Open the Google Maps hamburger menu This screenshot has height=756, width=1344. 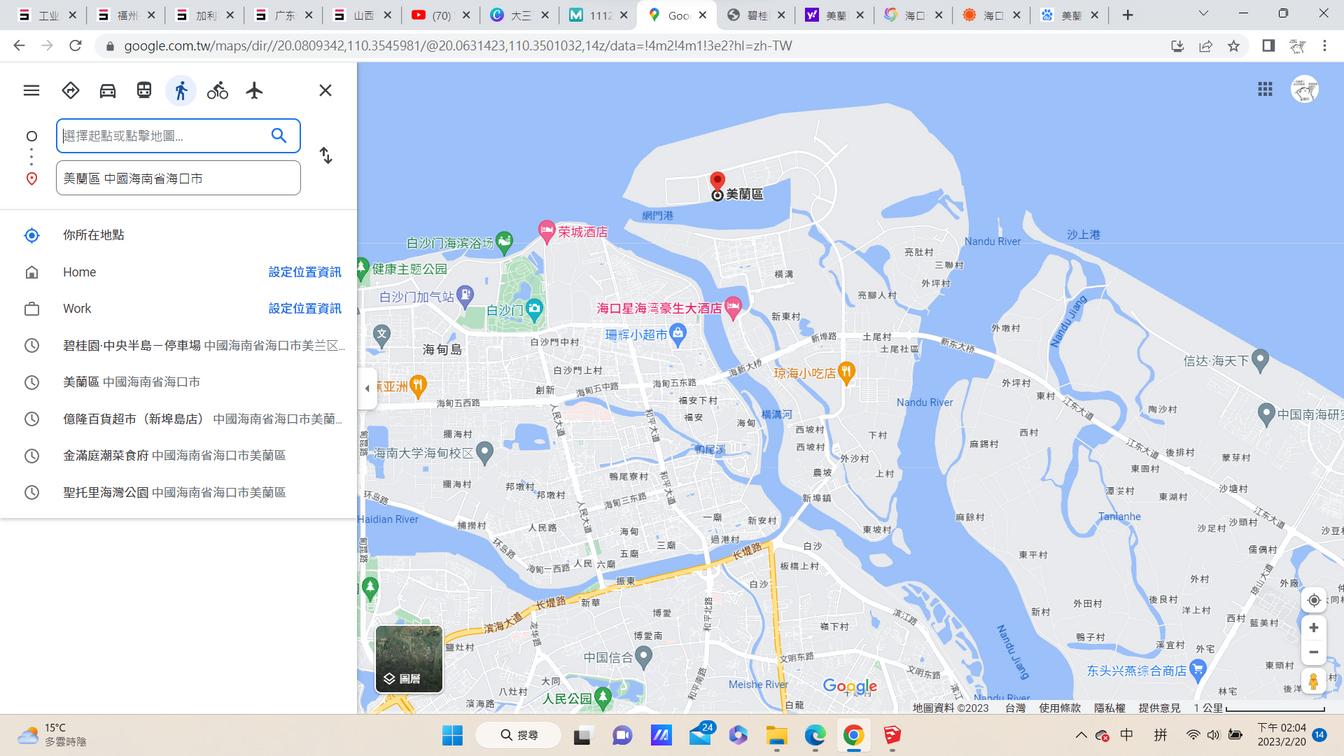[31, 90]
